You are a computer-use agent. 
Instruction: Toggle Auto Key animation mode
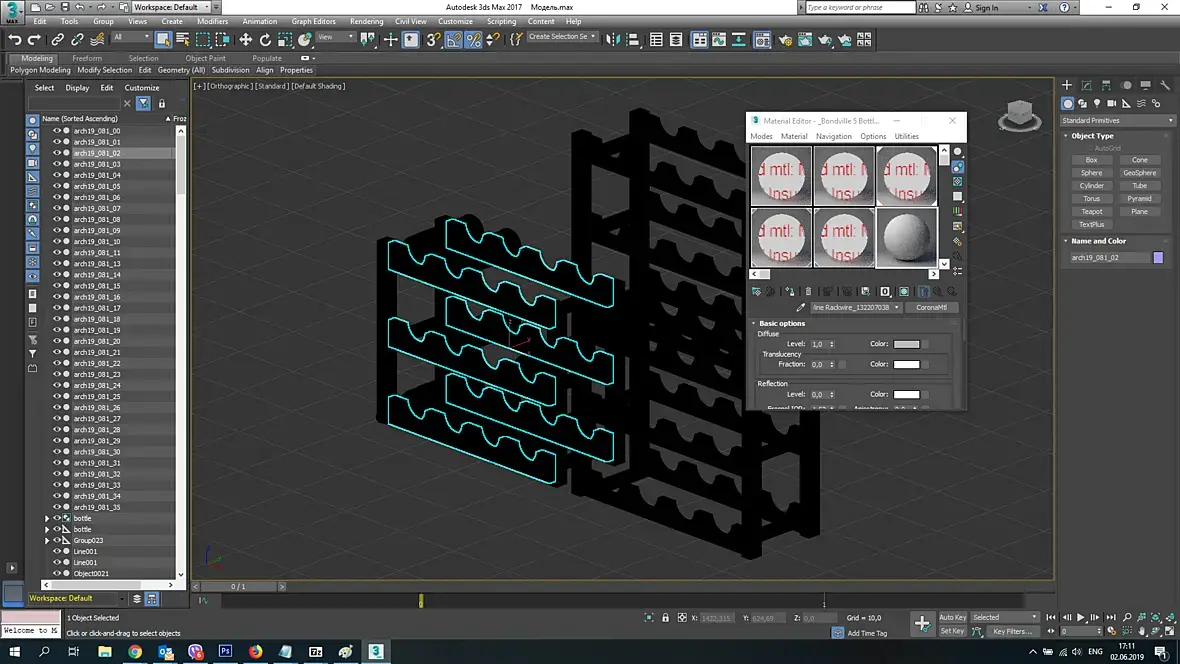(x=952, y=617)
